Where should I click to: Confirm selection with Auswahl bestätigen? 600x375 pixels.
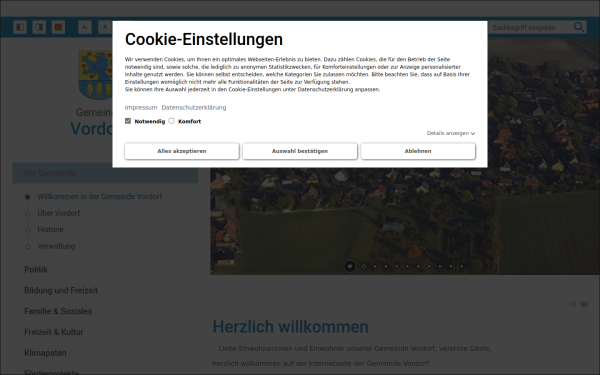pyautogui.click(x=300, y=151)
